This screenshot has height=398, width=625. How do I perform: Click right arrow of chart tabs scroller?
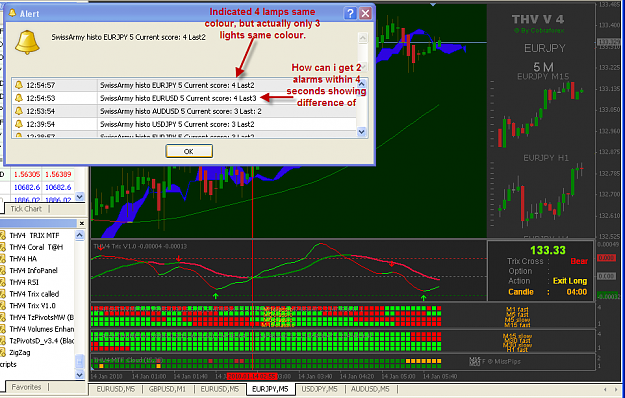pos(617,389)
